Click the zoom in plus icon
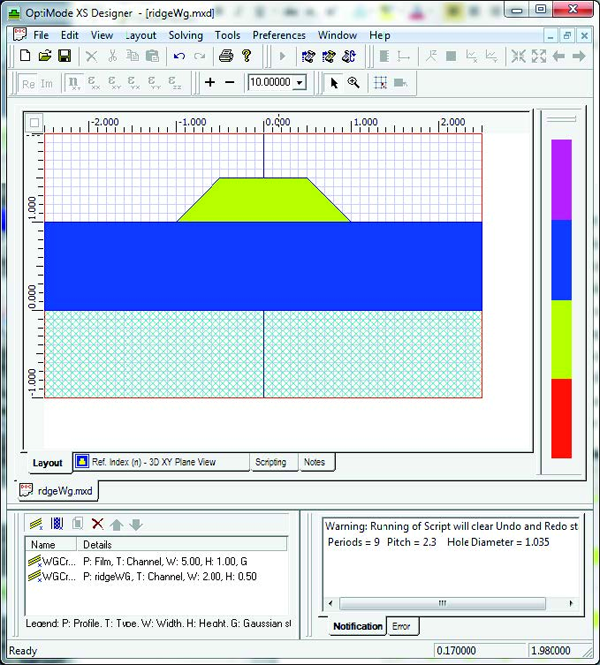600x665 pixels. pos(210,82)
